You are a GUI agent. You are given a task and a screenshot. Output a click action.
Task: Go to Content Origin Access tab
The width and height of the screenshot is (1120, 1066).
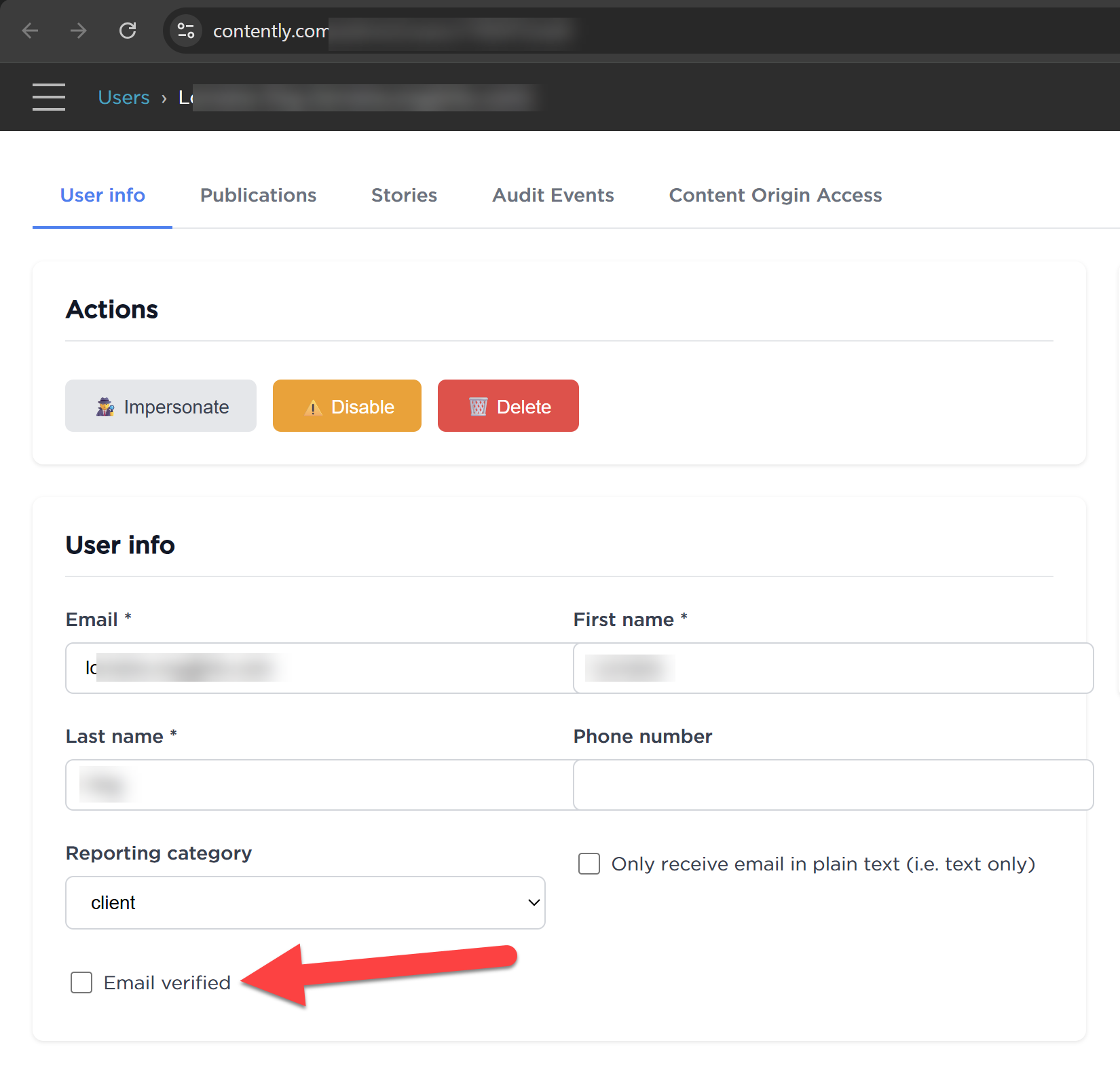[775, 196]
